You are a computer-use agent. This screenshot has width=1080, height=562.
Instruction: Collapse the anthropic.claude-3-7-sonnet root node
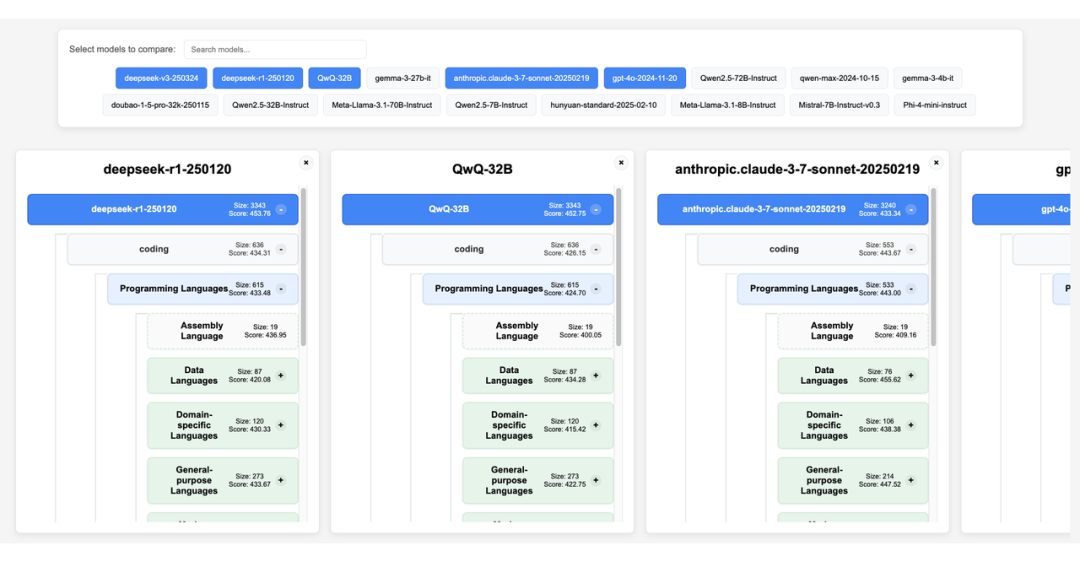pyautogui.click(x=911, y=209)
